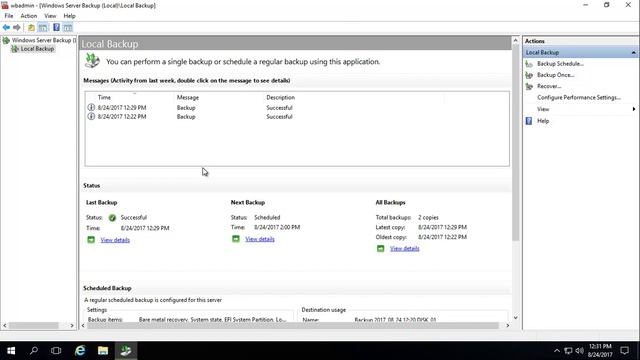Screen dimensions: 640x360
Task: Click green arrow icon under Next Backup
Action: tap(236, 239)
